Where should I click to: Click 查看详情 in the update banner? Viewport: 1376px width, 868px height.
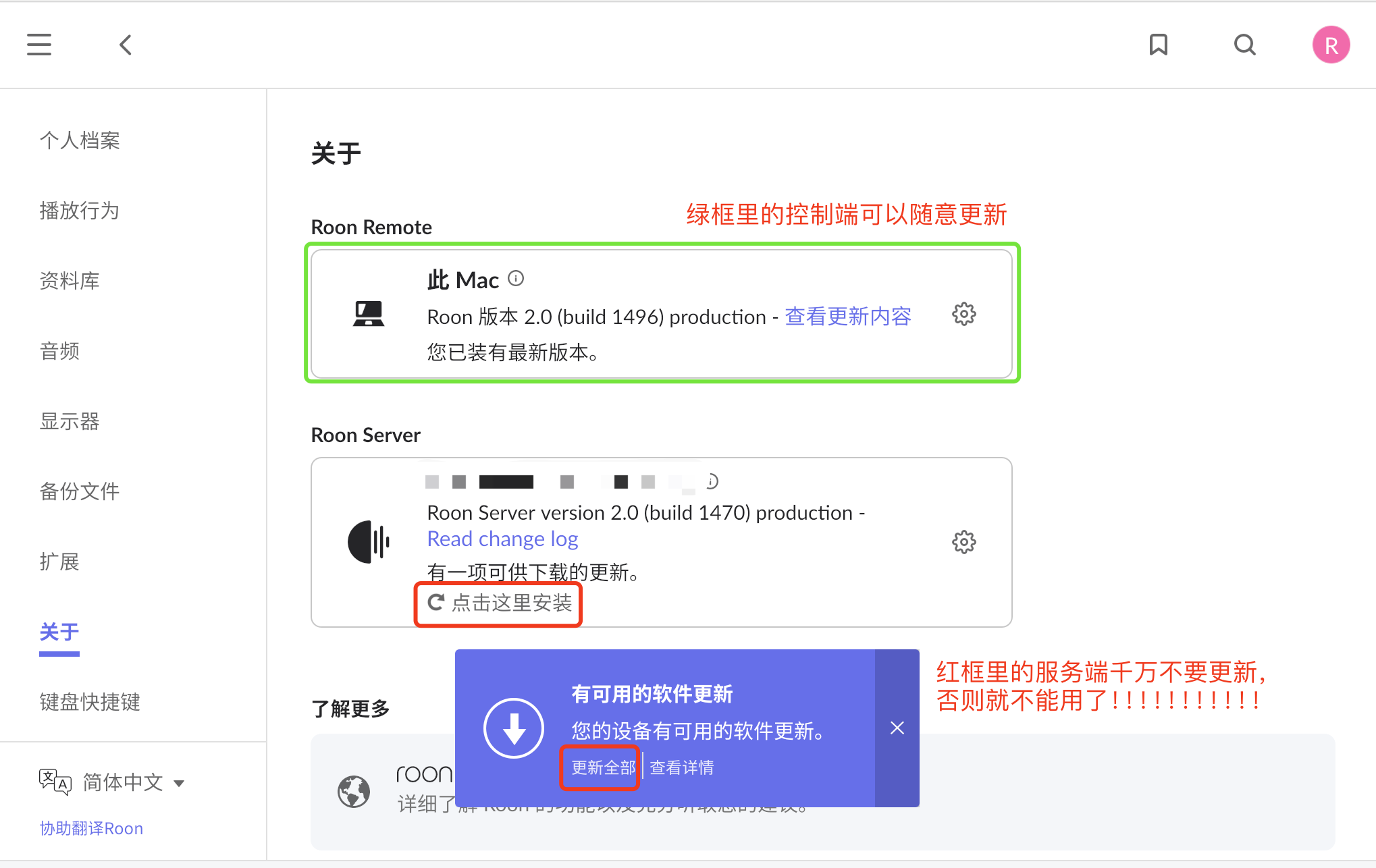click(x=681, y=767)
